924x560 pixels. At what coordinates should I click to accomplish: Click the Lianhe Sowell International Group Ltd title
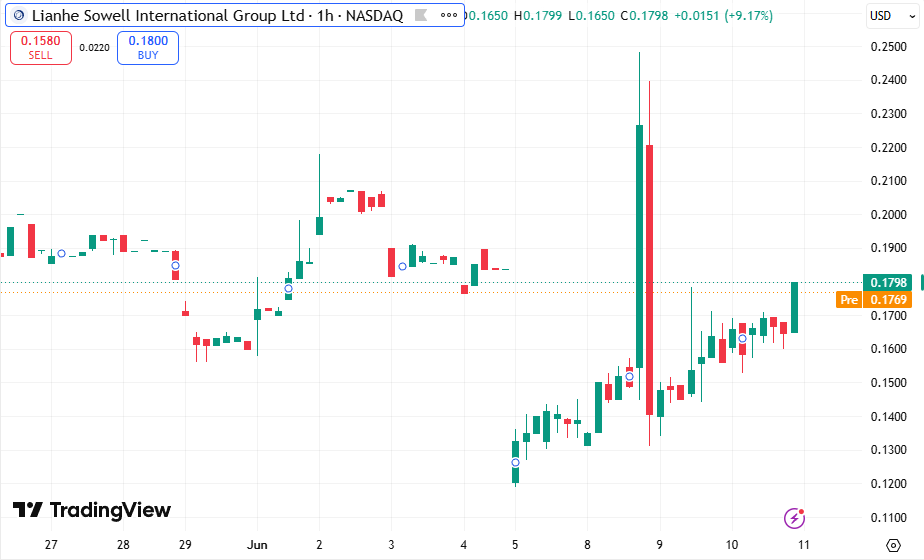coord(168,15)
